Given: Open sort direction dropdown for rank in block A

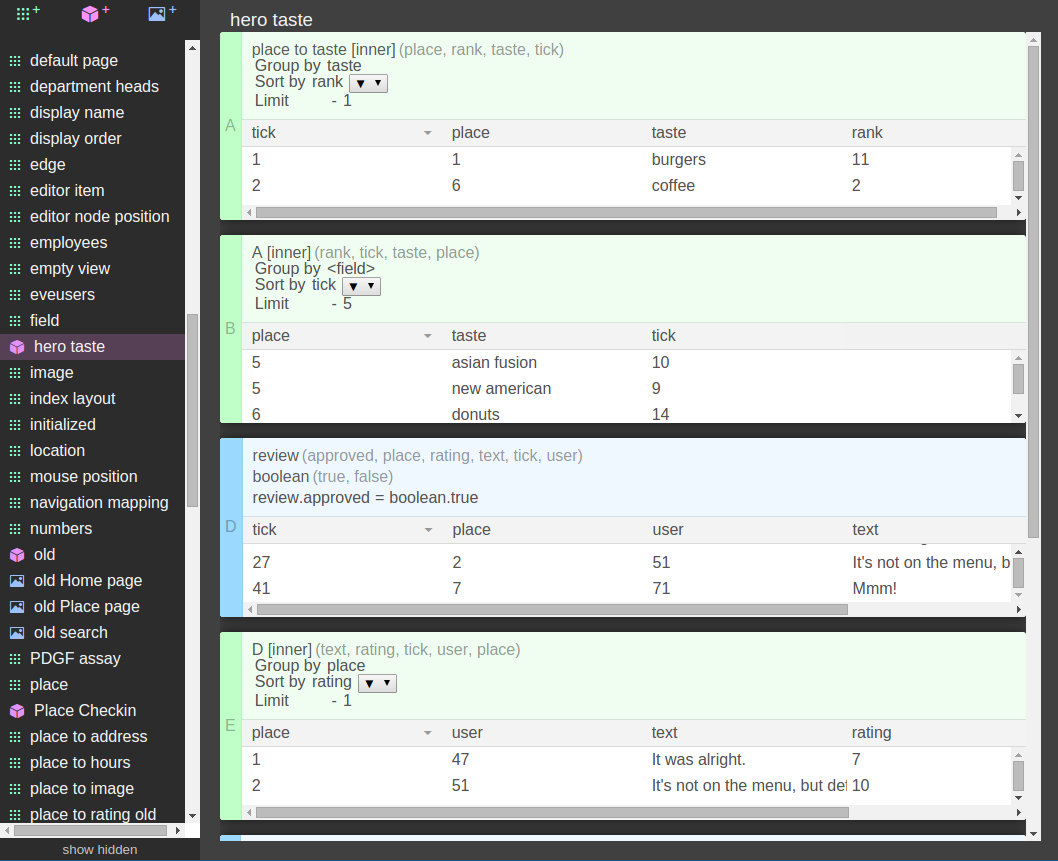Looking at the screenshot, I should (x=368, y=83).
